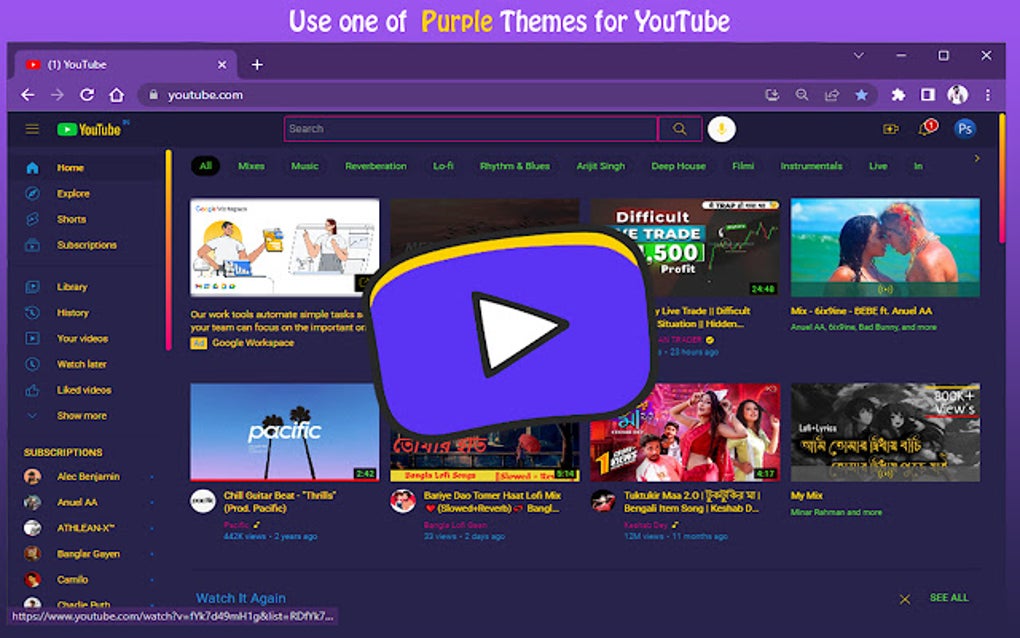
Task: Toggle the sidebar with the hamburger menu
Action: tap(31, 128)
